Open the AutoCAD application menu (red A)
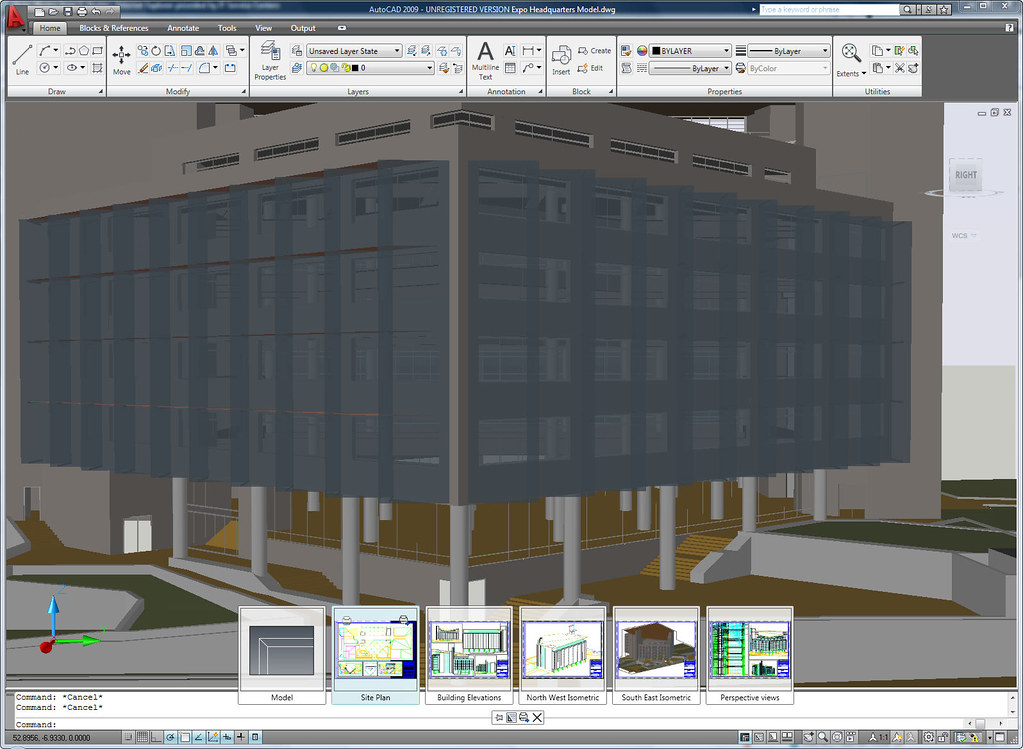 pos(16,17)
